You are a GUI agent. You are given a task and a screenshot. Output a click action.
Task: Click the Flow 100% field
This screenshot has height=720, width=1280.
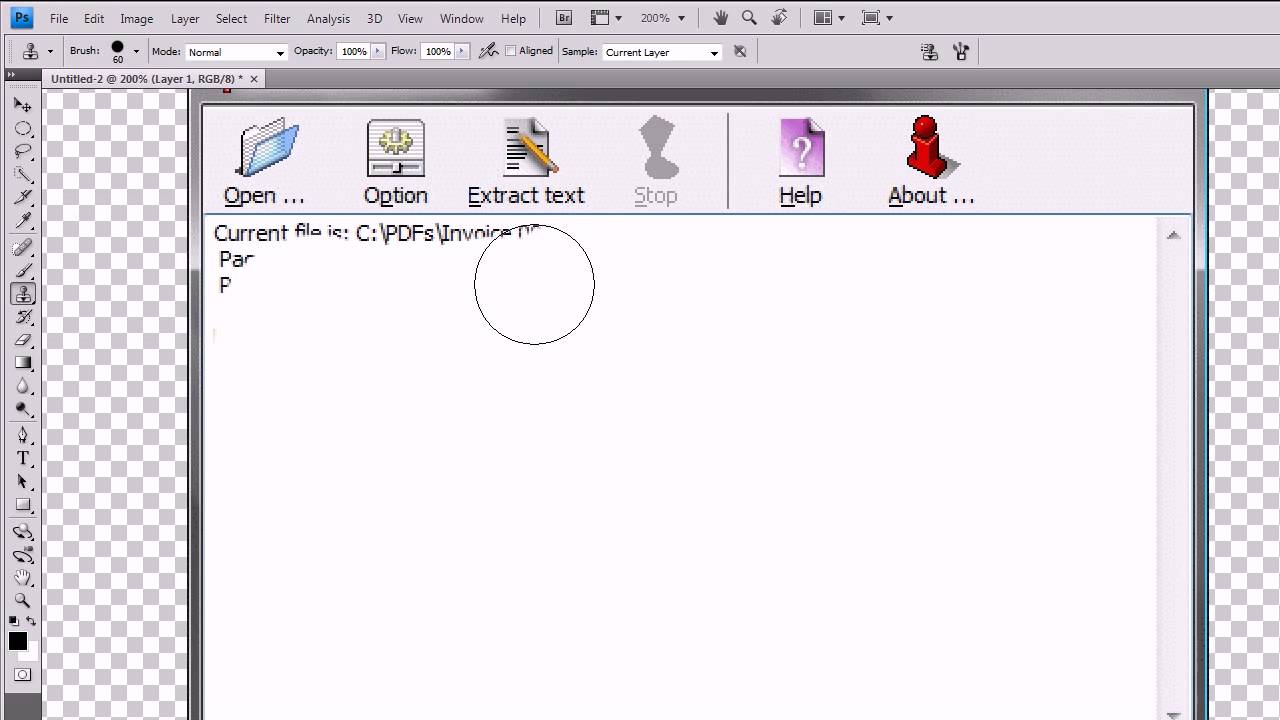coord(437,51)
